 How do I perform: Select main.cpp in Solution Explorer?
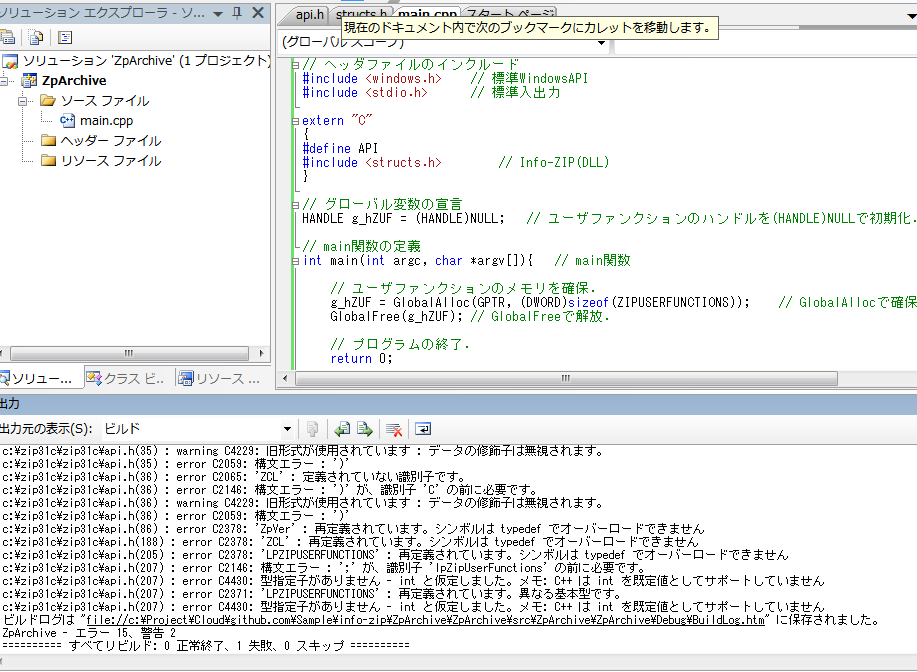click(106, 120)
